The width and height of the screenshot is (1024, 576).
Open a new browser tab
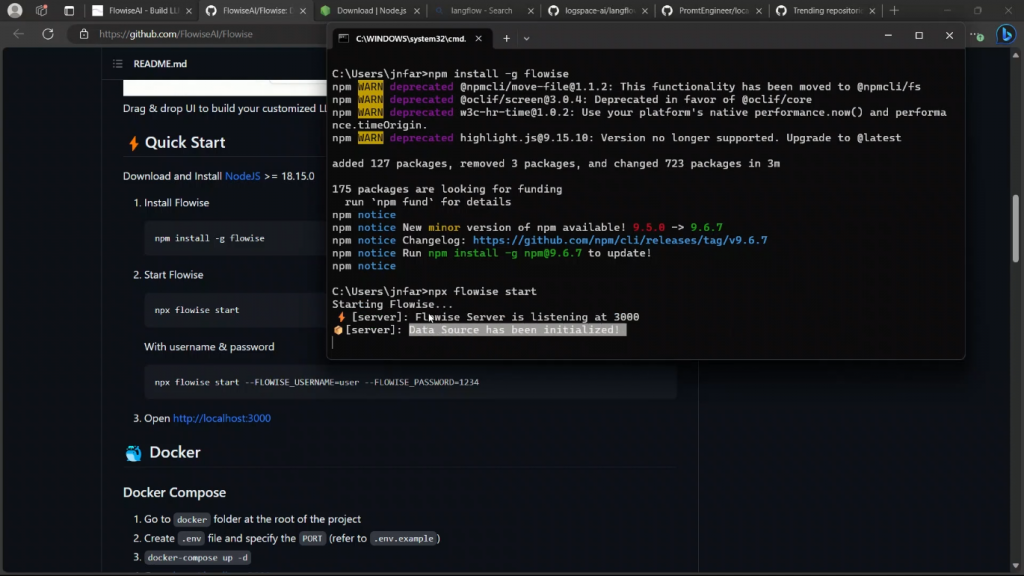click(x=894, y=11)
